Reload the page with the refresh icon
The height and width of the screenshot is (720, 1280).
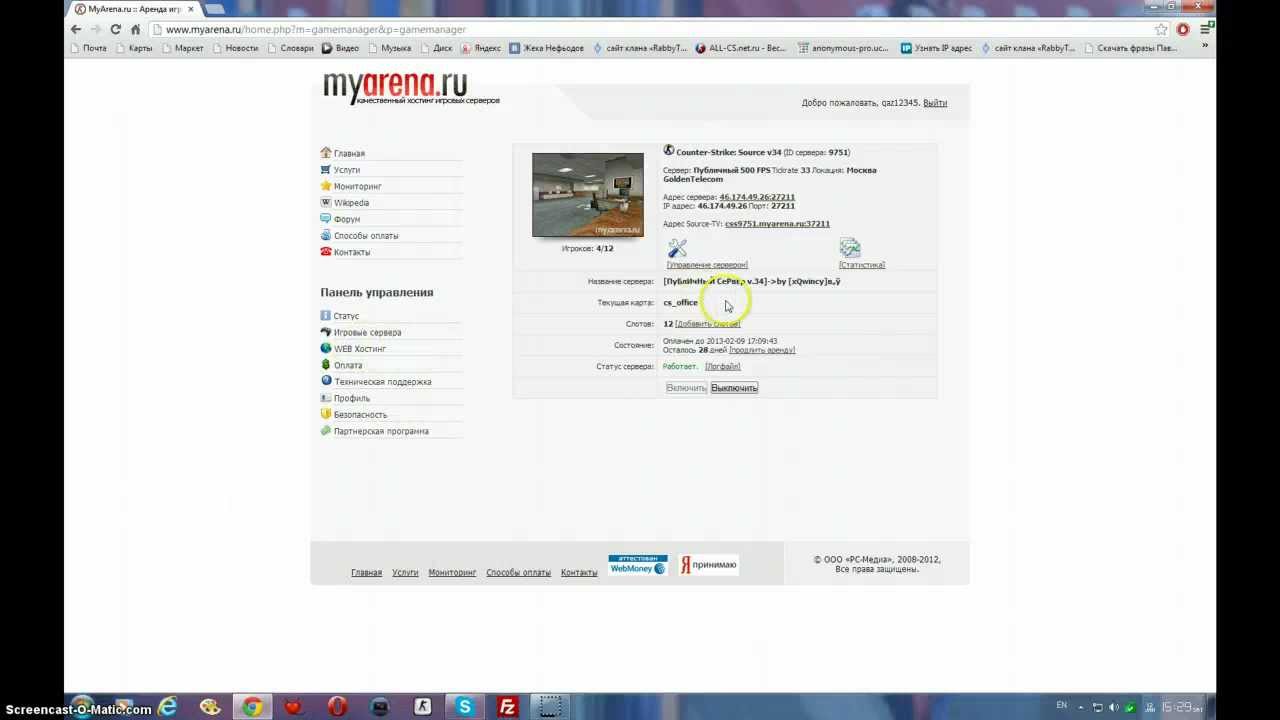pos(116,29)
